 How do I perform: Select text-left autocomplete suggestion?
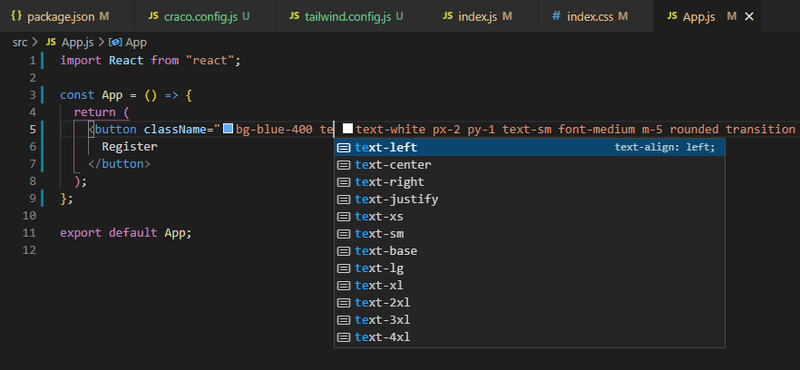529,147
